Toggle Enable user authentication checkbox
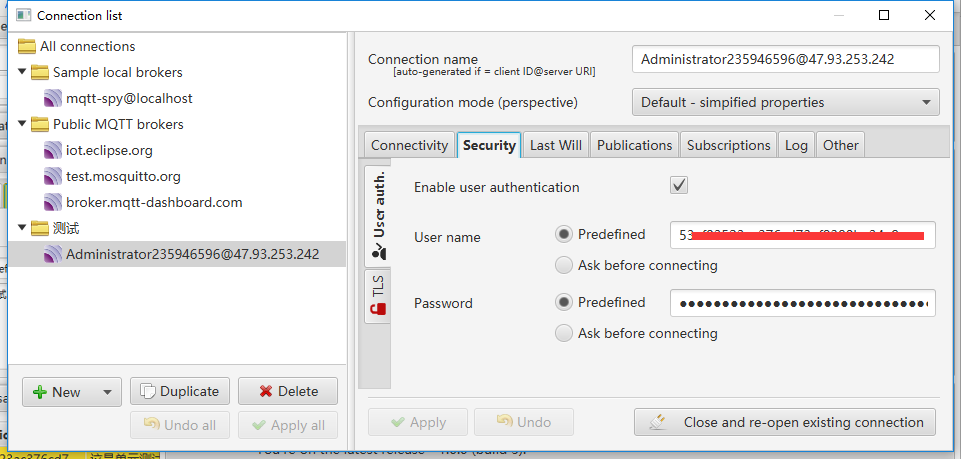 coord(678,185)
